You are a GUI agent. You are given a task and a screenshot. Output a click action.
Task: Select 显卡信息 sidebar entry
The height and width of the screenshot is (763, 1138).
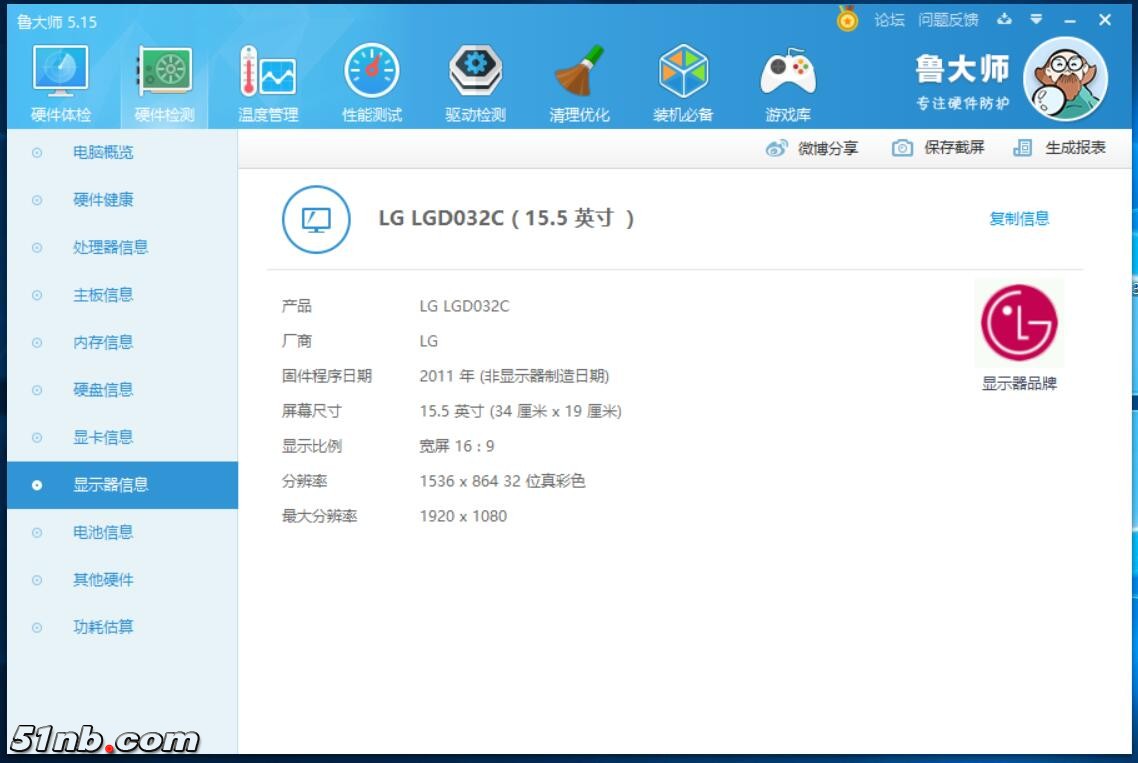103,438
